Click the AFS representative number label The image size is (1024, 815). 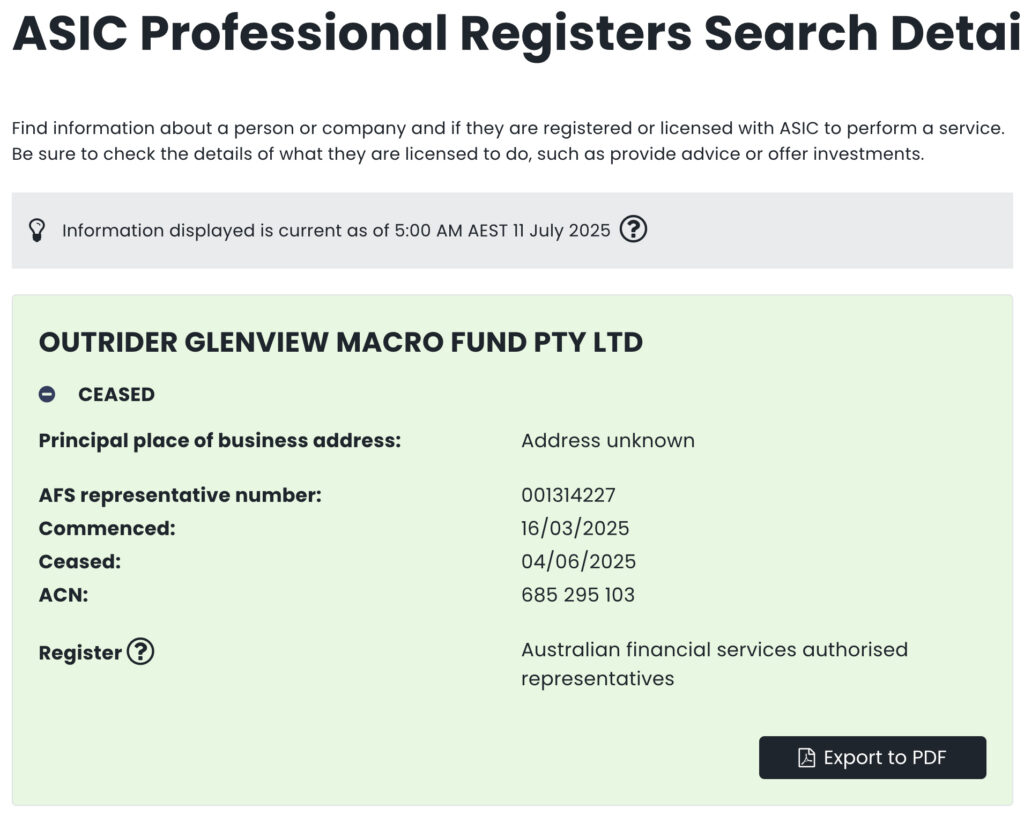tap(180, 495)
